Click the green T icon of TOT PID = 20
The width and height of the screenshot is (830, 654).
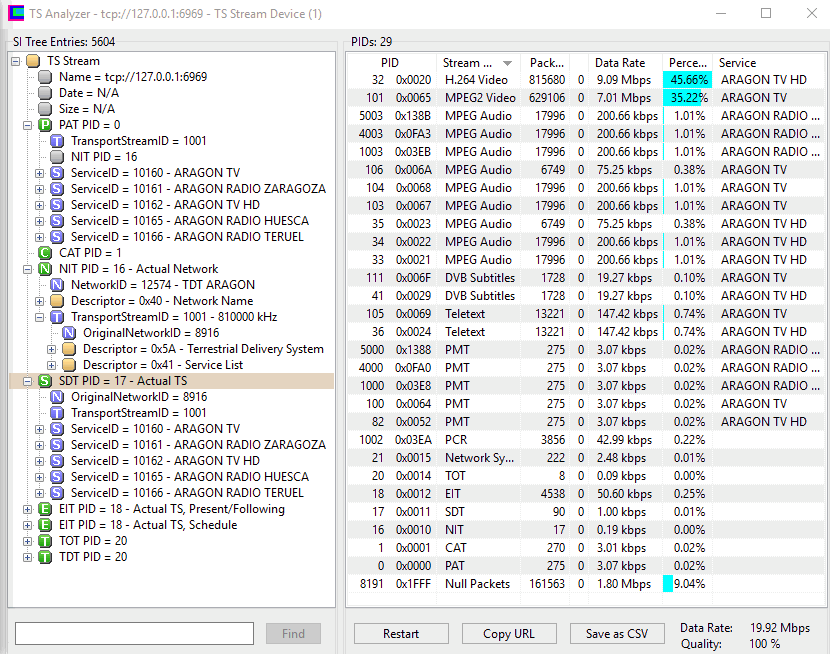click(45, 541)
